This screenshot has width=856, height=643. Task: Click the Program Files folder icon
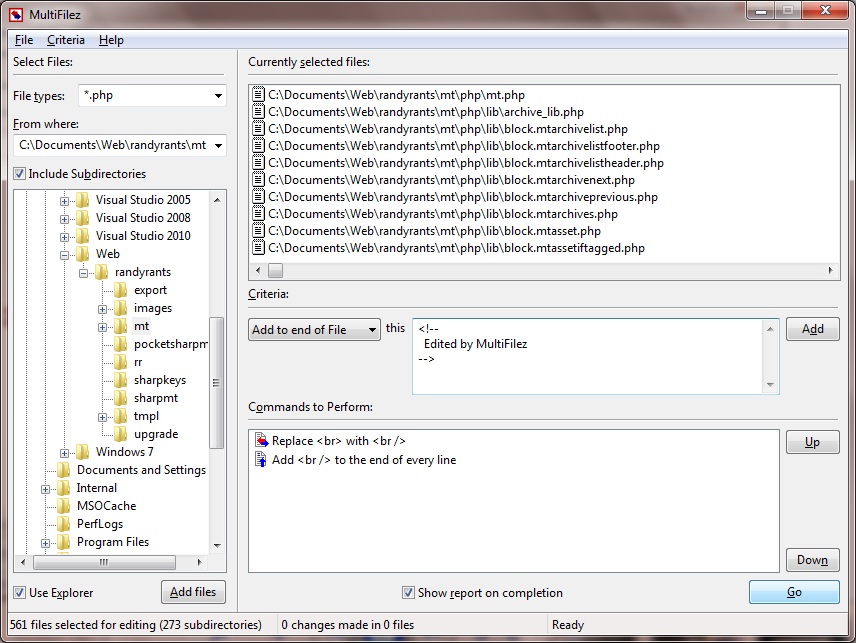[x=63, y=543]
